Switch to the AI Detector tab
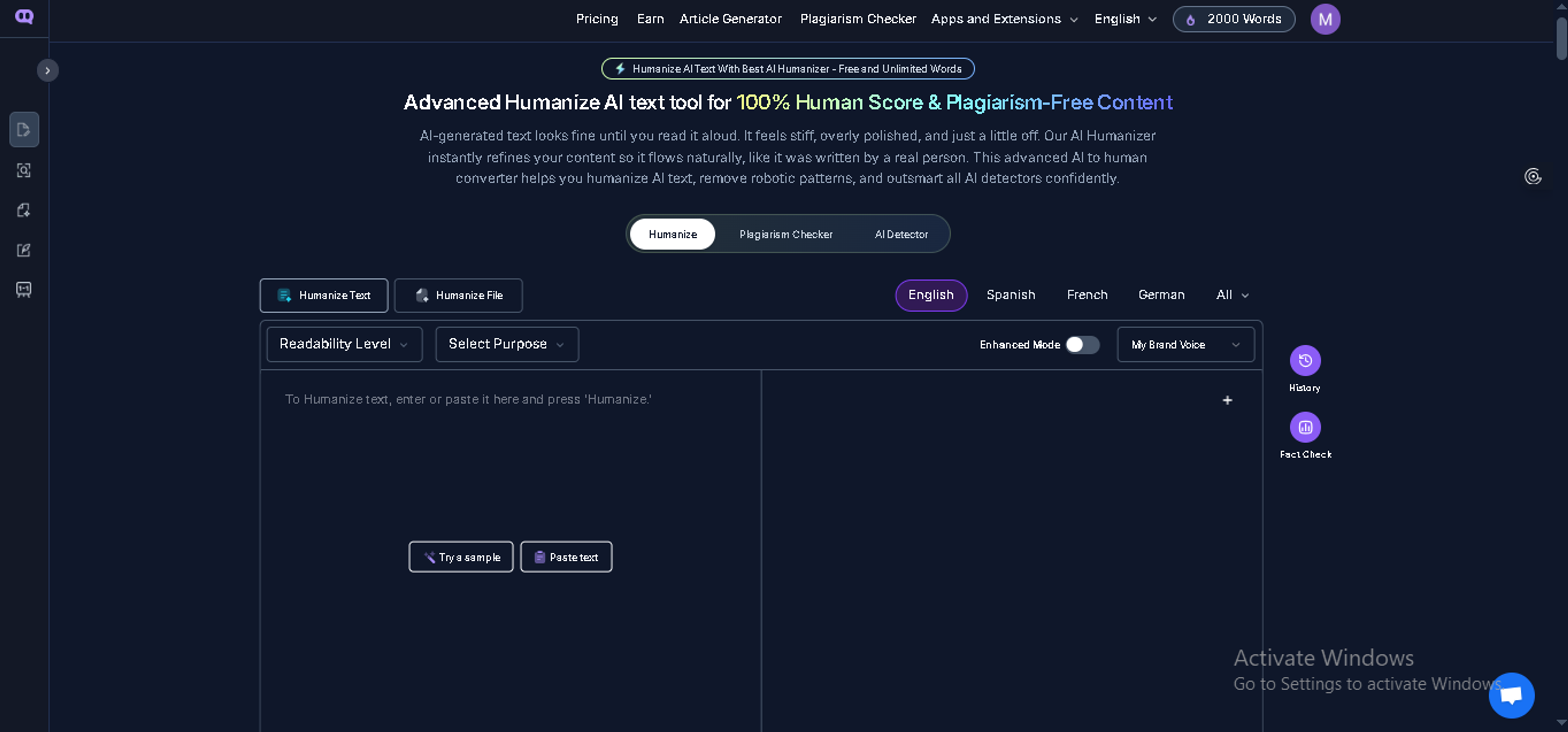This screenshot has width=1568, height=732. [901, 234]
